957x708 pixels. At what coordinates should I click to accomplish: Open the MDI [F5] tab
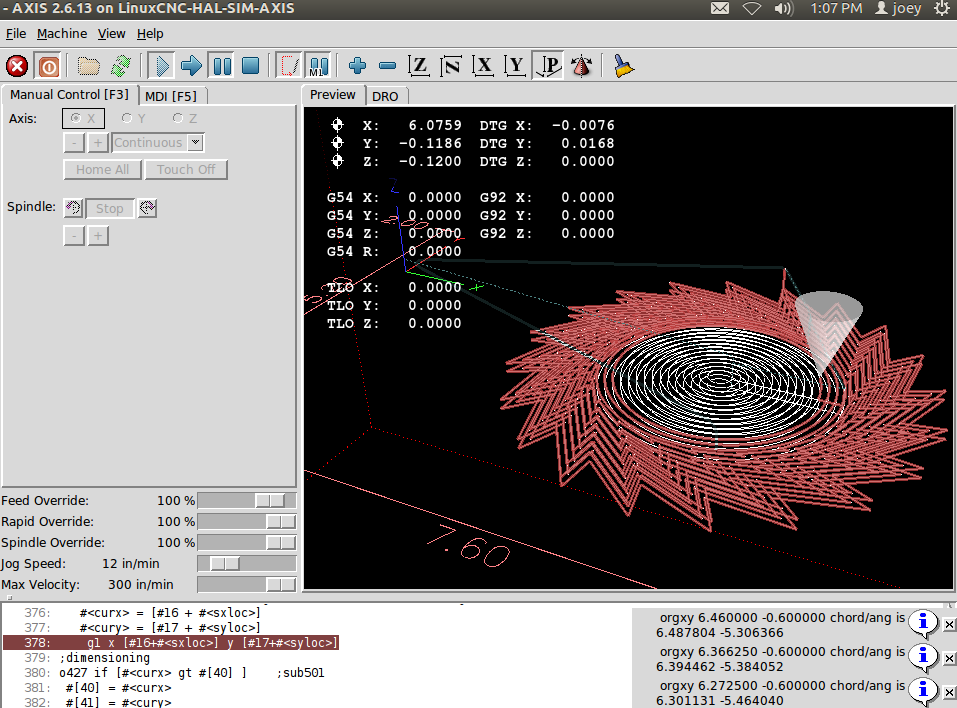[x=171, y=96]
